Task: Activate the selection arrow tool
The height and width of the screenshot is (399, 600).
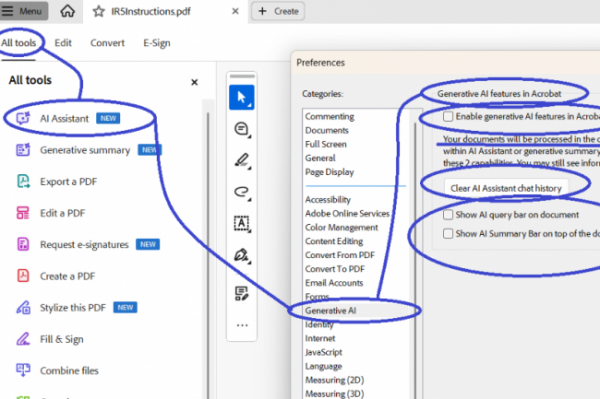Action: [241, 97]
